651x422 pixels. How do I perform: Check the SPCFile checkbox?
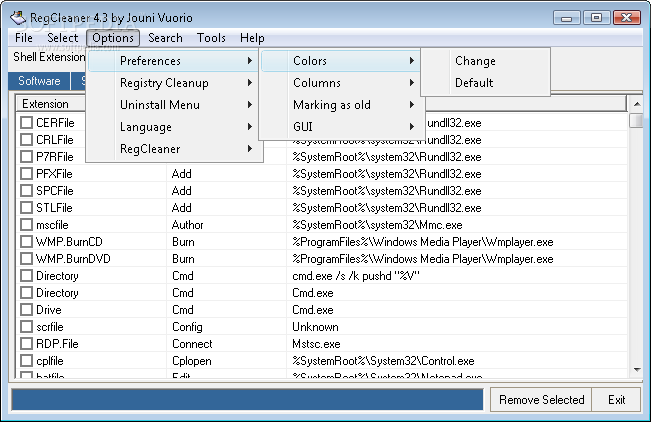click(x=26, y=191)
